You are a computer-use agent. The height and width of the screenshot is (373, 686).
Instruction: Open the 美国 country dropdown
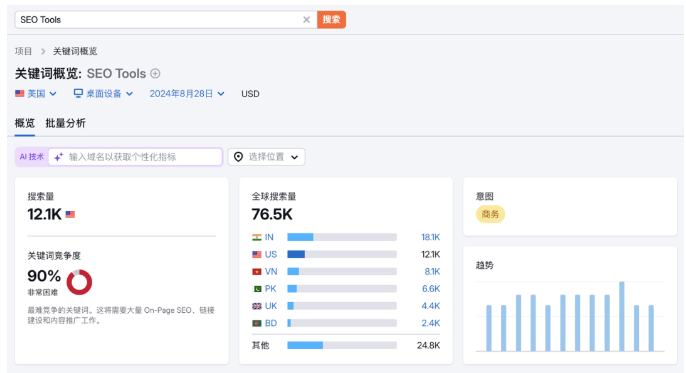pos(36,94)
